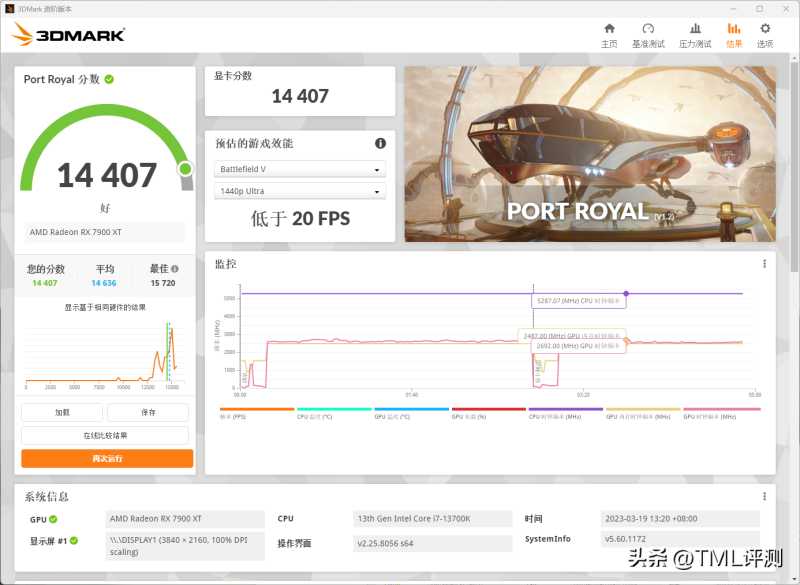Image resolution: width=800 pixels, height=585 pixels.
Task: Click the info icon beside 预估的游戏效能
Action: point(380,144)
